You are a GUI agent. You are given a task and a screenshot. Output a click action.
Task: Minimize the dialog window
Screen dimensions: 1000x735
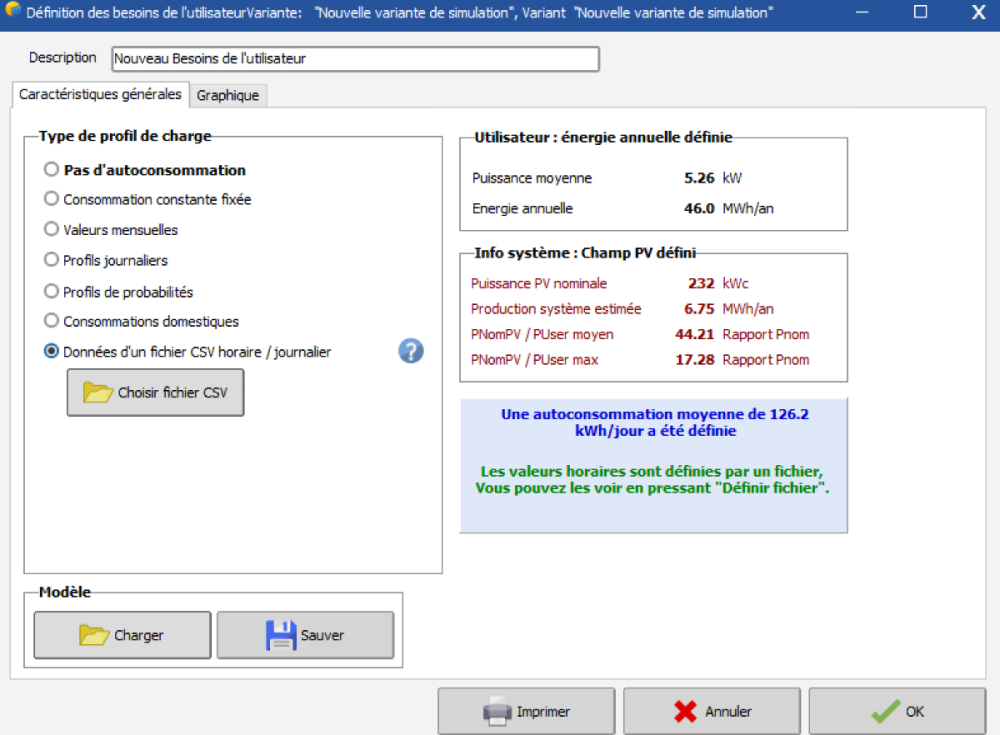point(863,13)
